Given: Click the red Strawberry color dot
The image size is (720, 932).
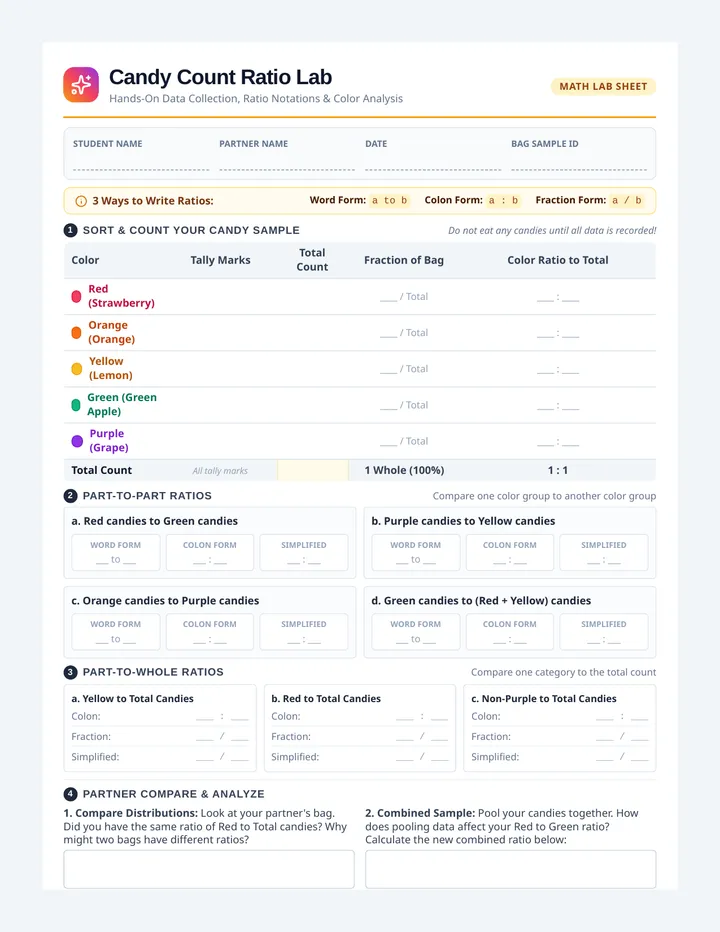Looking at the screenshot, I should [76, 297].
